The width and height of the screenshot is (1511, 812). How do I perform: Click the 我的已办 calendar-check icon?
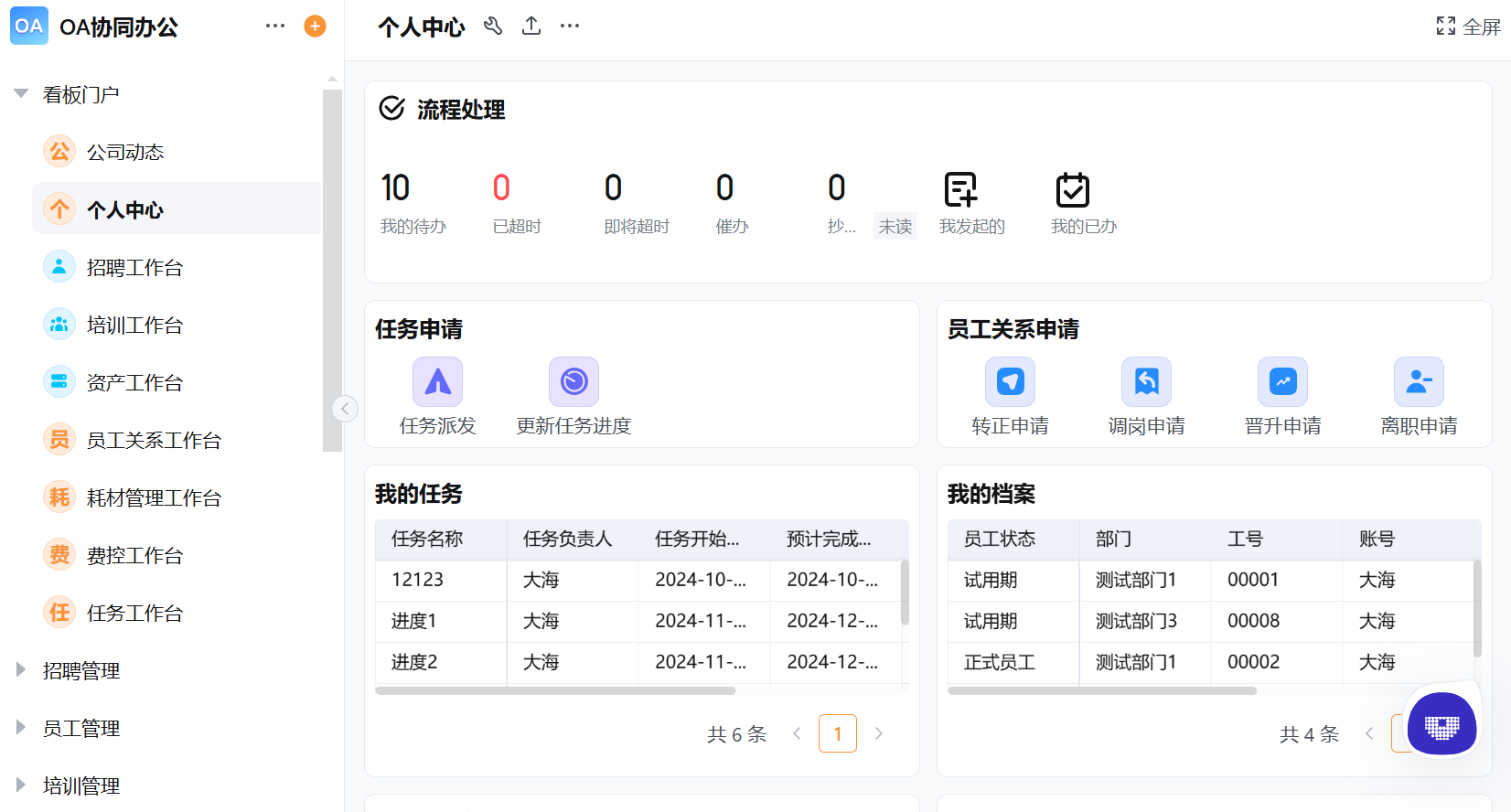click(x=1073, y=189)
